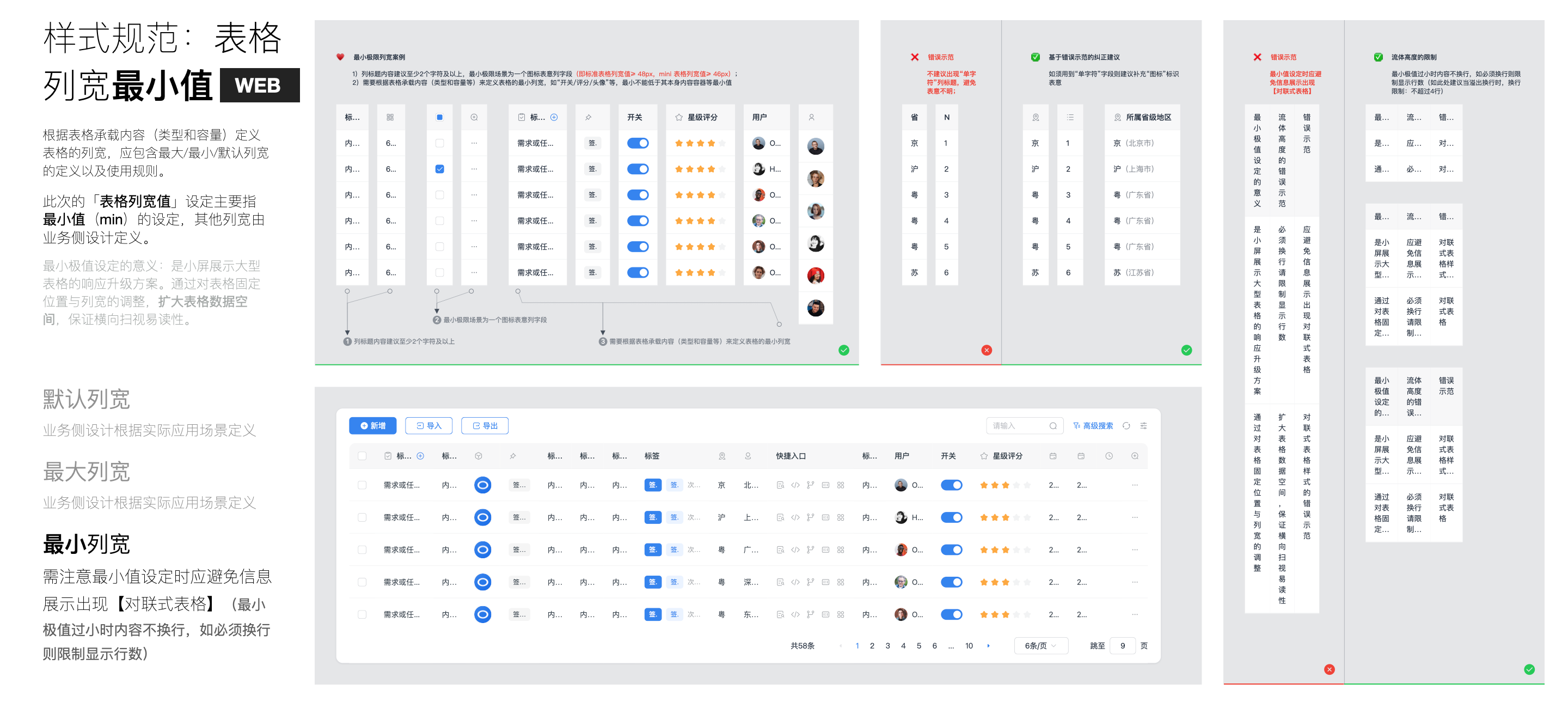Click the 新增 button
1568x708 pixels.
tap(372, 425)
